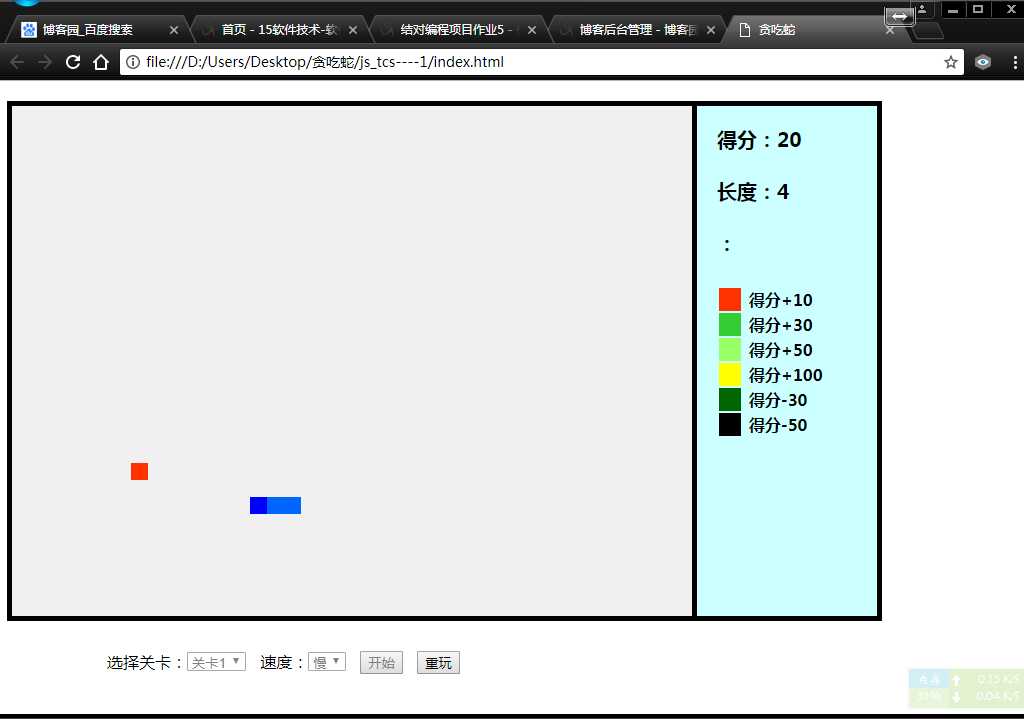Click the 得分+30 label text
The image size is (1024, 719).
point(780,325)
